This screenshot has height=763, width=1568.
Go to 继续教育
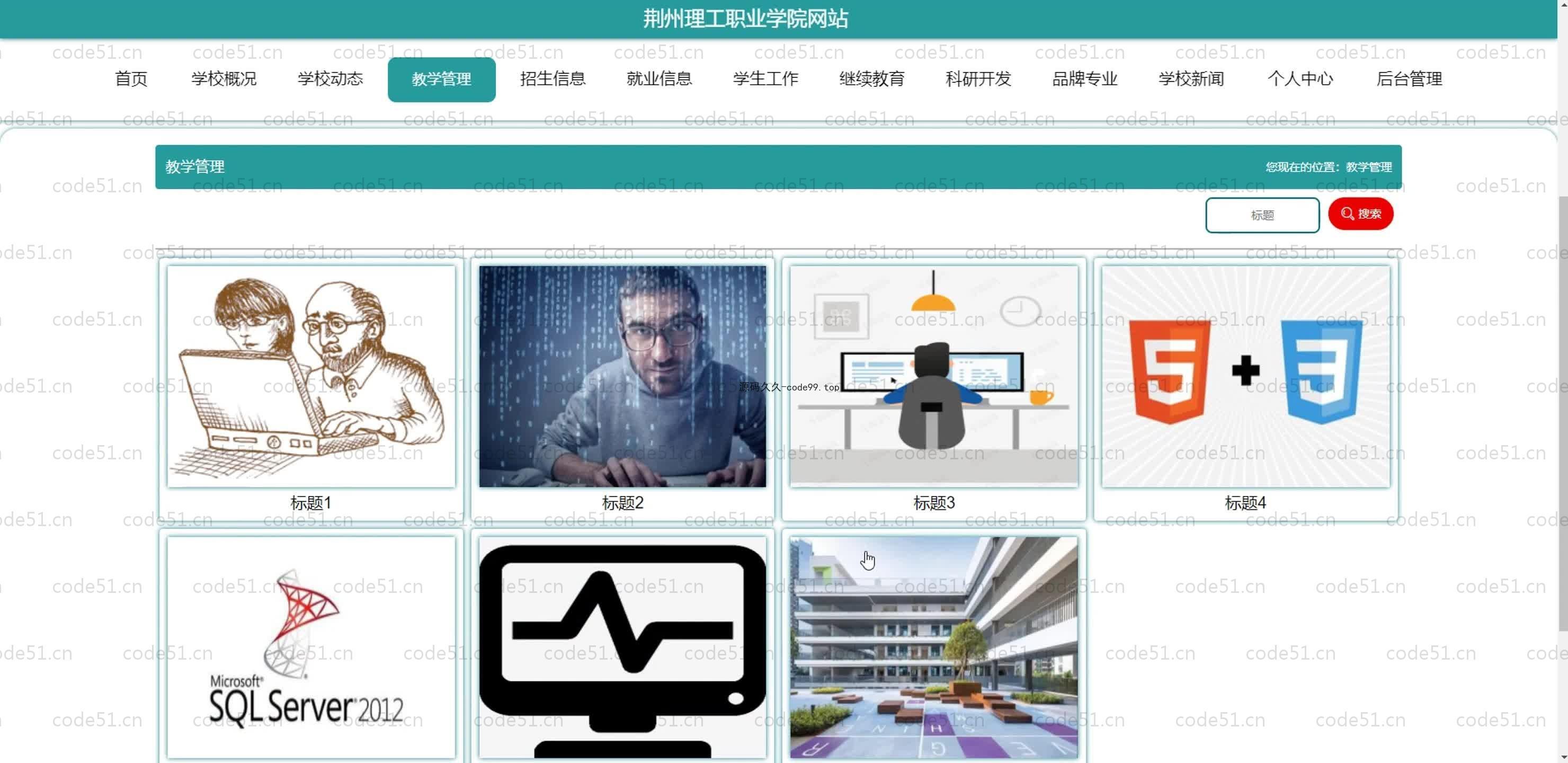click(872, 79)
